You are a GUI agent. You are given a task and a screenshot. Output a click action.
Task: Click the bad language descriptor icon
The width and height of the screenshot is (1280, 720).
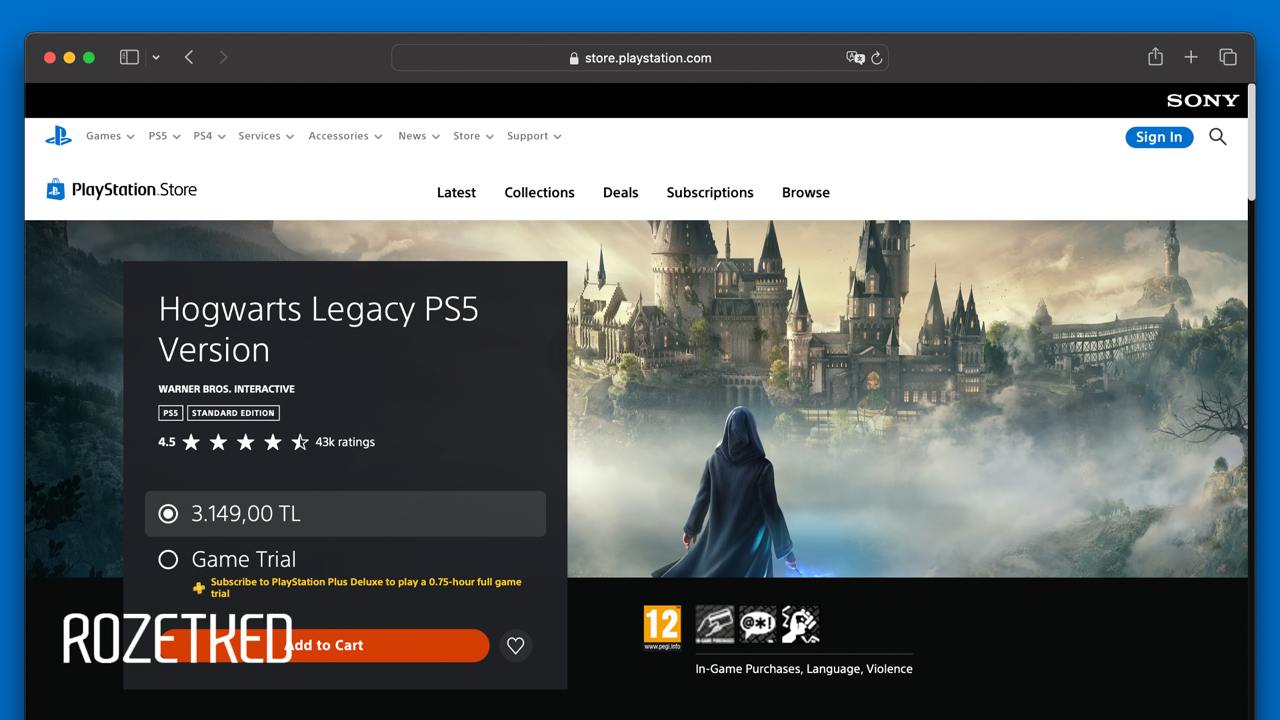(x=757, y=624)
